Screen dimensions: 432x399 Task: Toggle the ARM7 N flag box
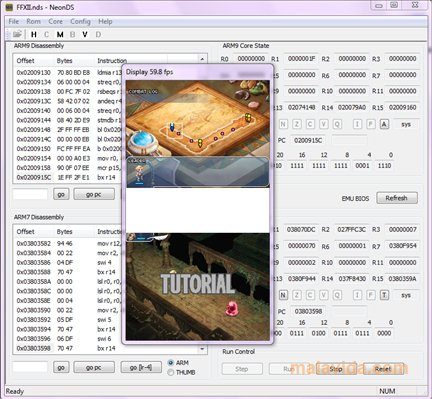pyautogui.click(x=283, y=295)
